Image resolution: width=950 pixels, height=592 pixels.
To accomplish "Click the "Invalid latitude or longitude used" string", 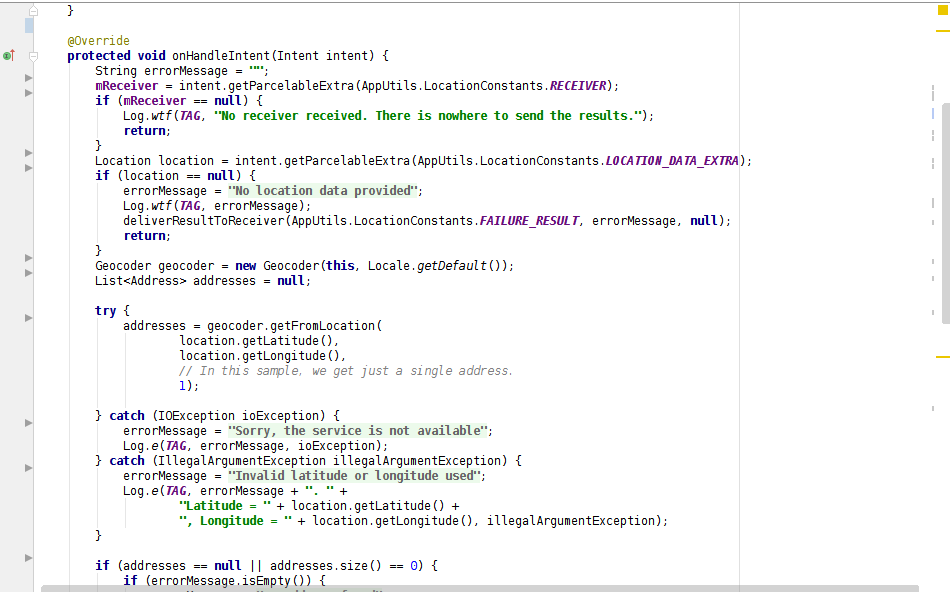I will (x=354, y=476).
